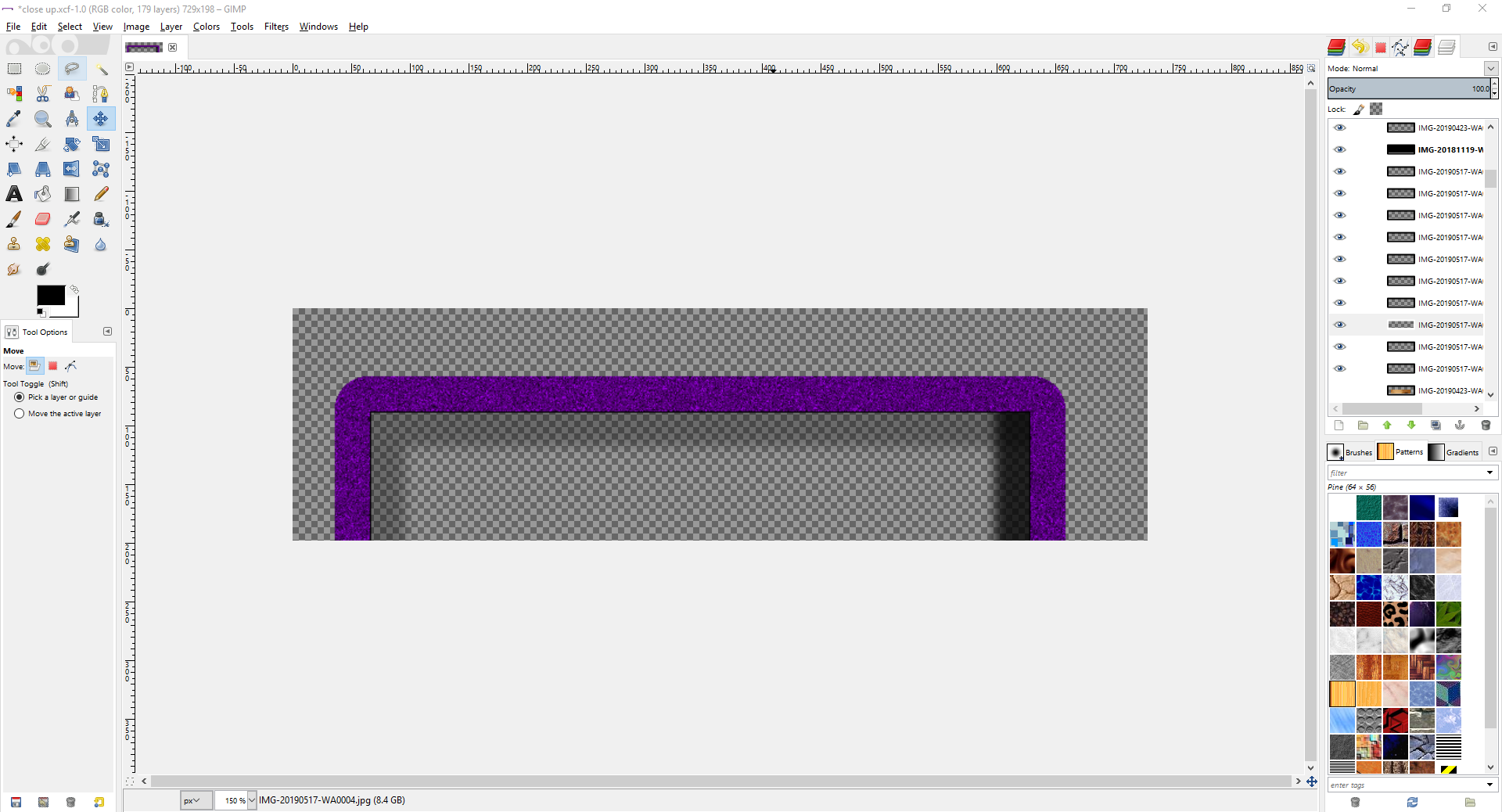Open the Undo History tab
Screen dimensions: 1502x812
click(1360, 47)
